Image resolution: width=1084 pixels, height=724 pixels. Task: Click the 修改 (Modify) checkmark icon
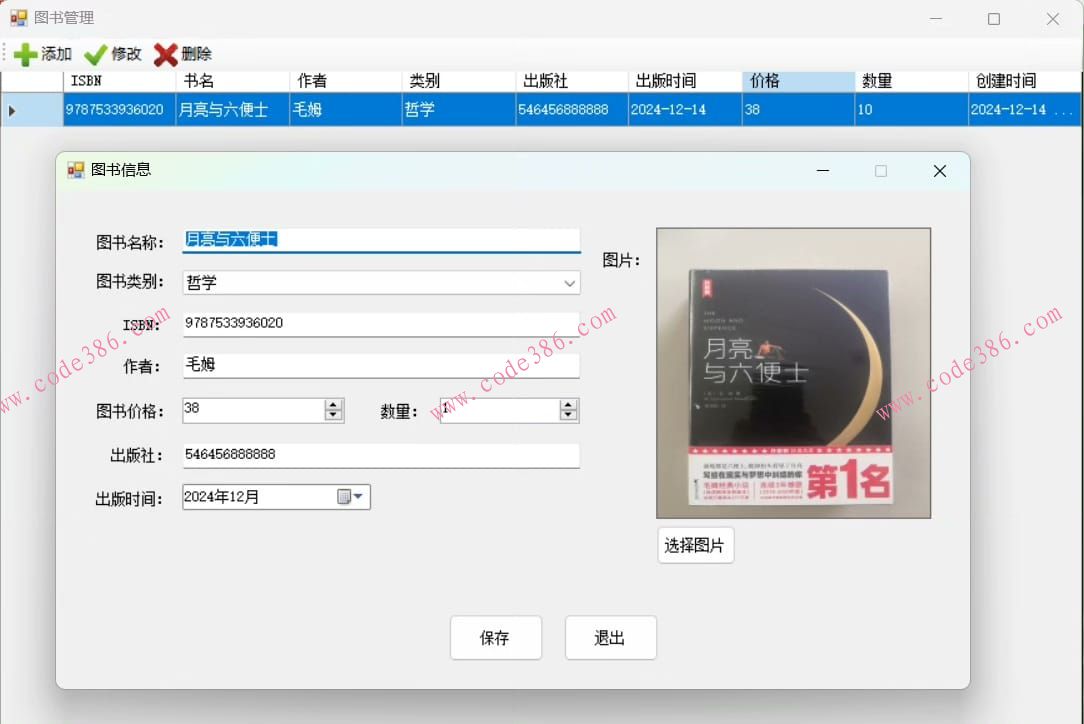[96, 53]
